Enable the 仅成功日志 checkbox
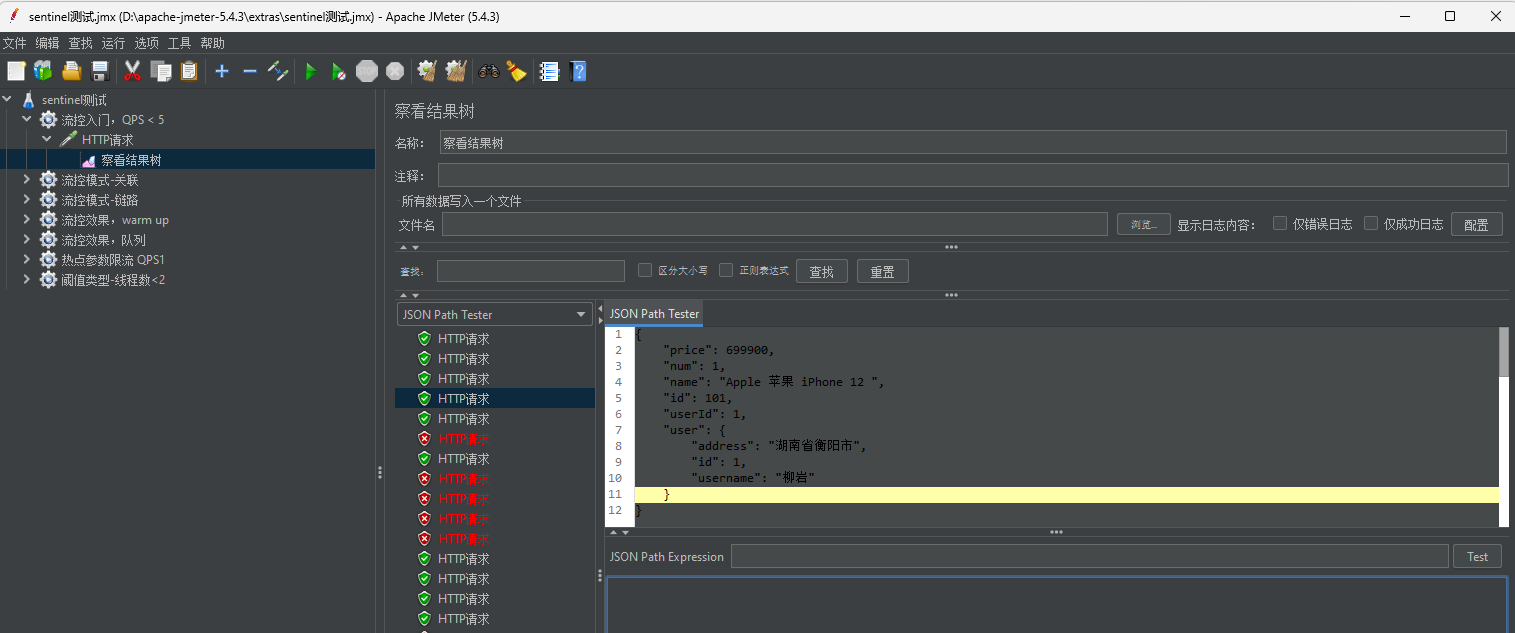 [1371, 223]
